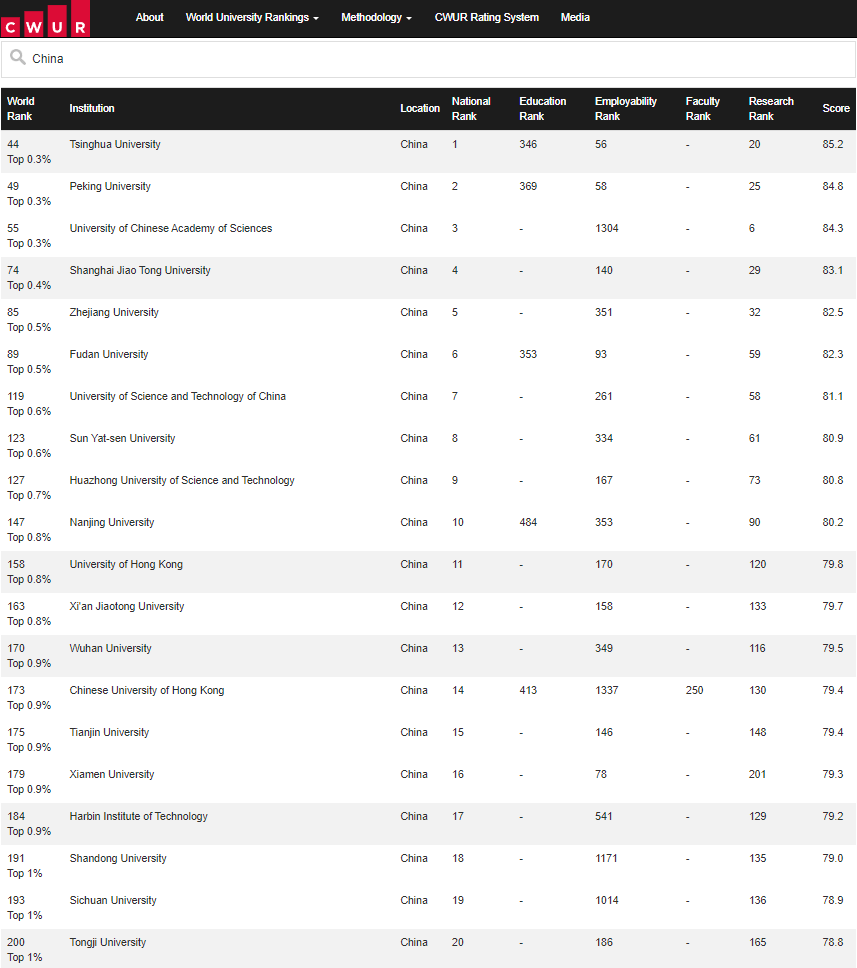Viewport: 857px width, 968px height.
Task: Sort by Education Rank header
Action: point(543,109)
